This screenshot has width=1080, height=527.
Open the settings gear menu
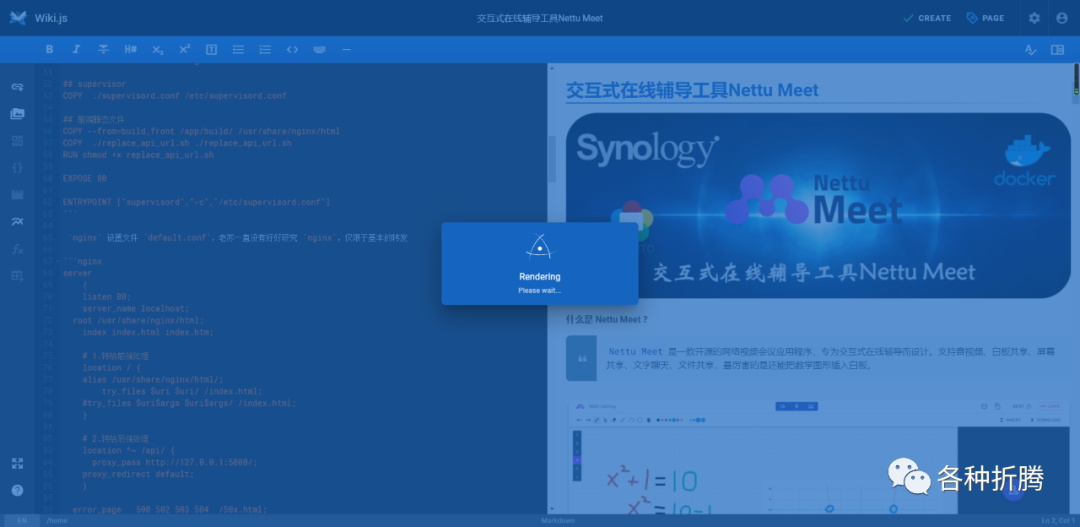(x=1035, y=18)
